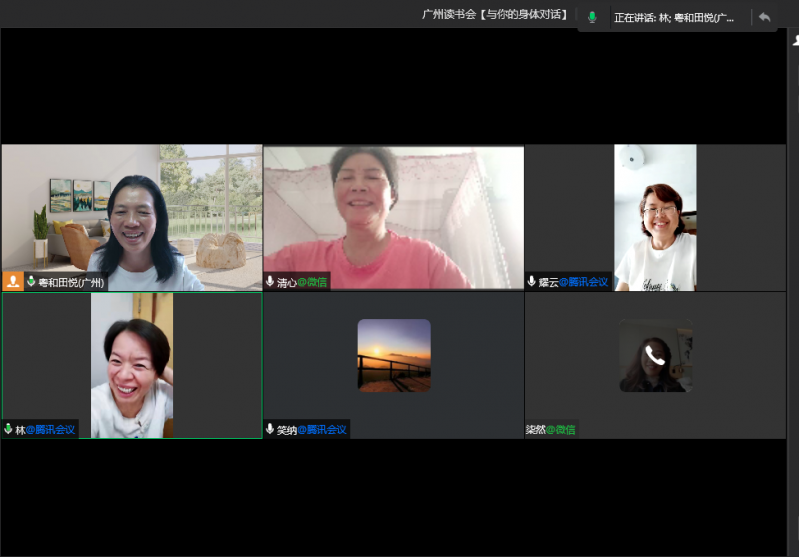The width and height of the screenshot is (799, 557).
Task: Click the 笑纳@腾讯会议 name label
Action: [x=311, y=430]
